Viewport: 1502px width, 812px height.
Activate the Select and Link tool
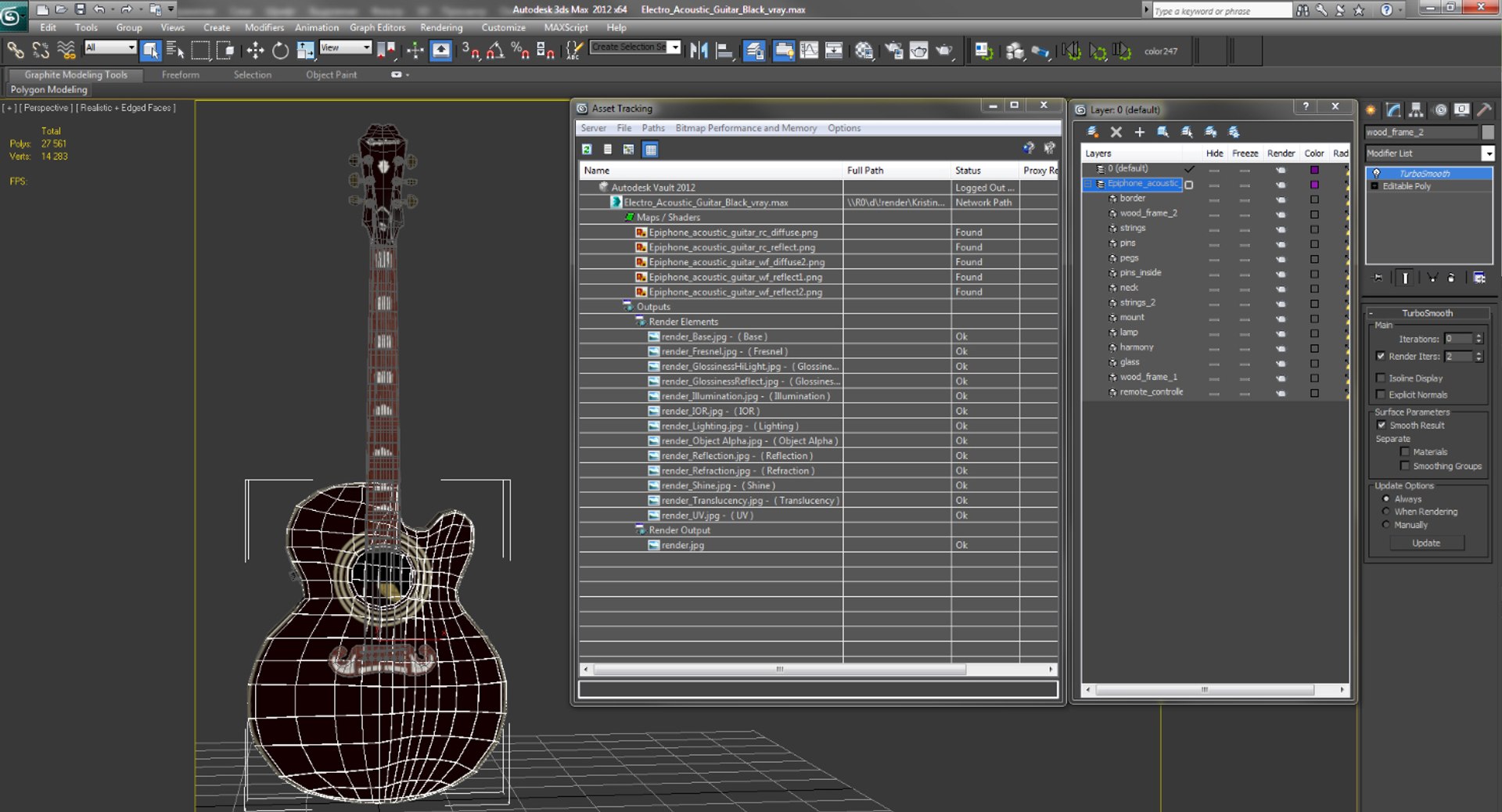pyautogui.click(x=16, y=51)
